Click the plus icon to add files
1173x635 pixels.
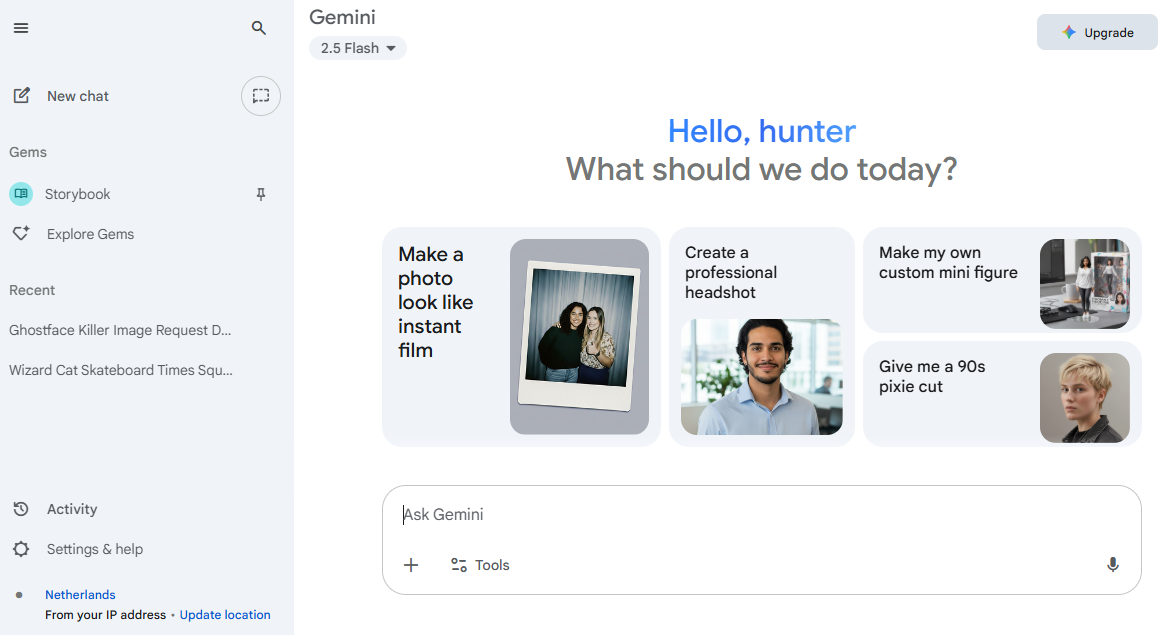click(411, 565)
